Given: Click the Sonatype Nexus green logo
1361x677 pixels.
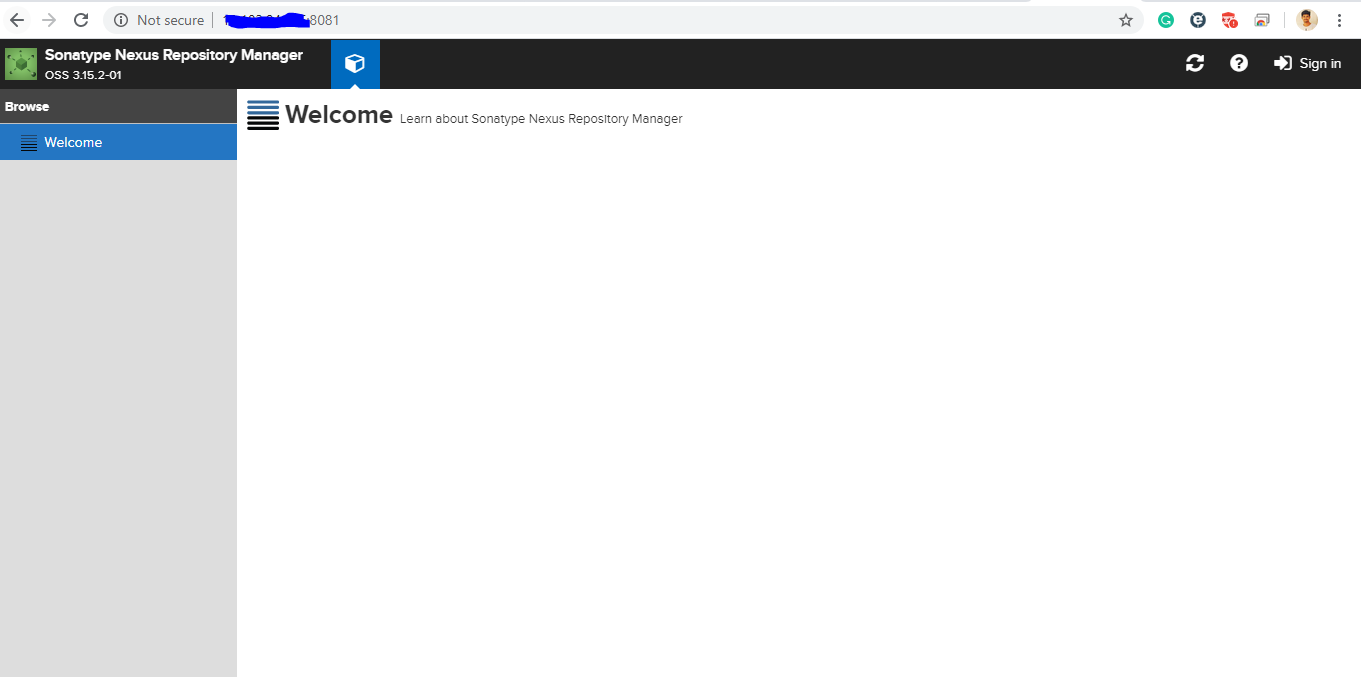Looking at the screenshot, I should point(20,63).
